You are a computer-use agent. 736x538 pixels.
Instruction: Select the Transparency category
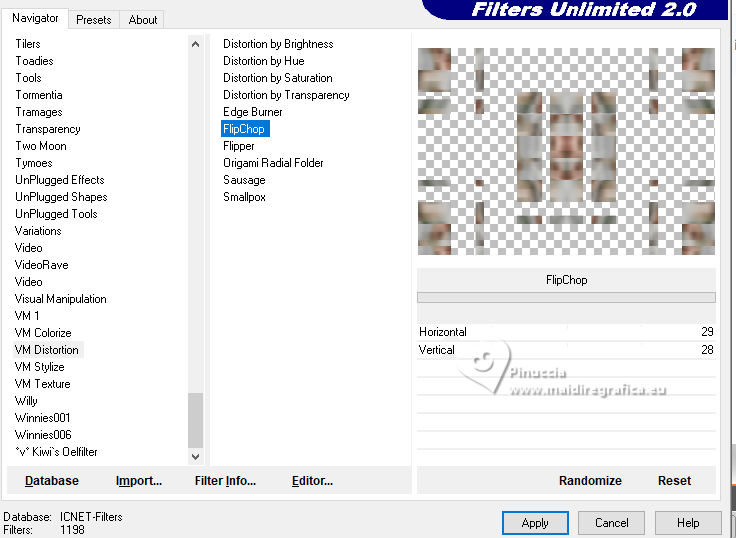pos(47,129)
